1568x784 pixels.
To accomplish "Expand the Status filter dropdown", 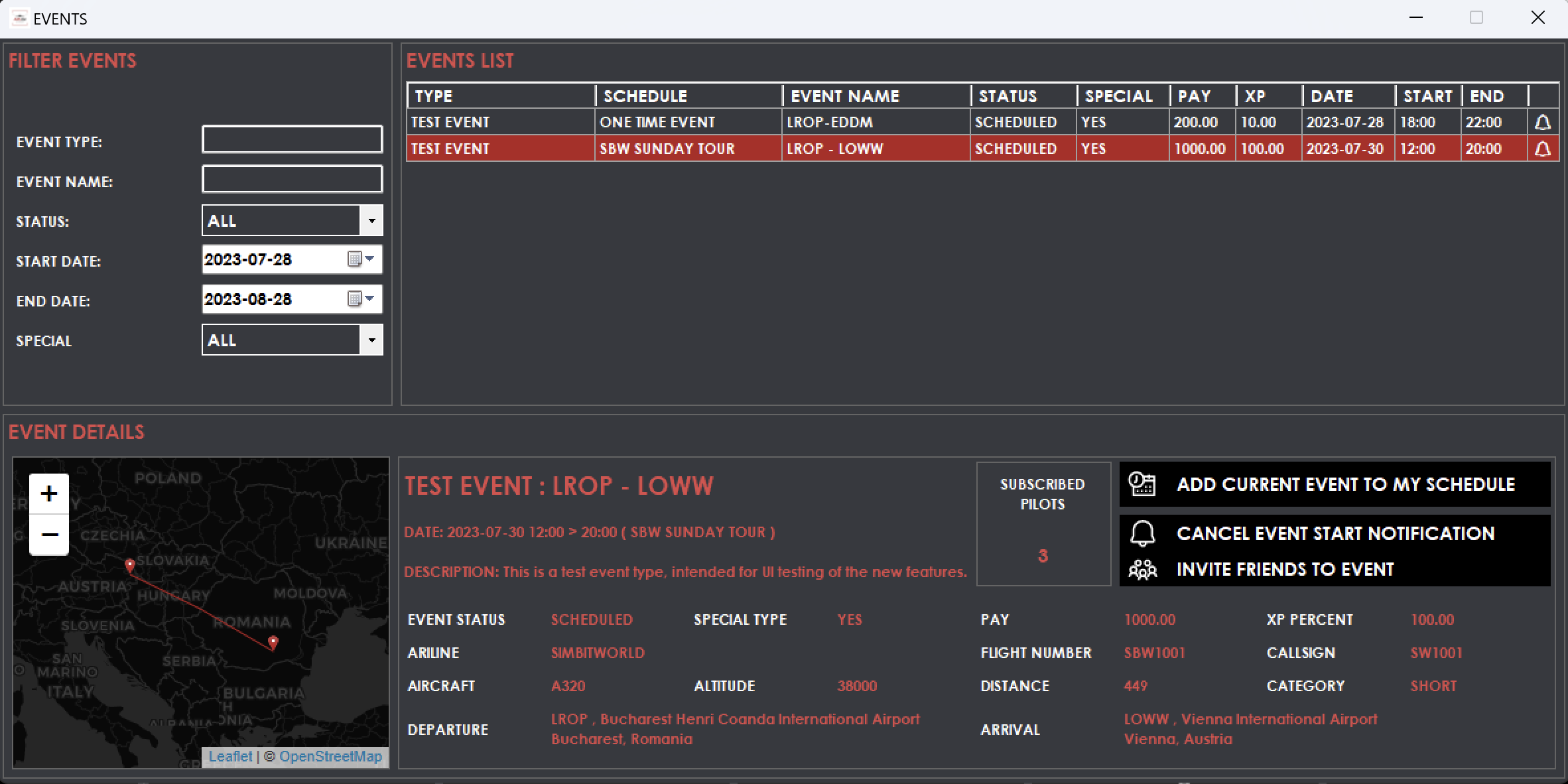I will point(371,221).
